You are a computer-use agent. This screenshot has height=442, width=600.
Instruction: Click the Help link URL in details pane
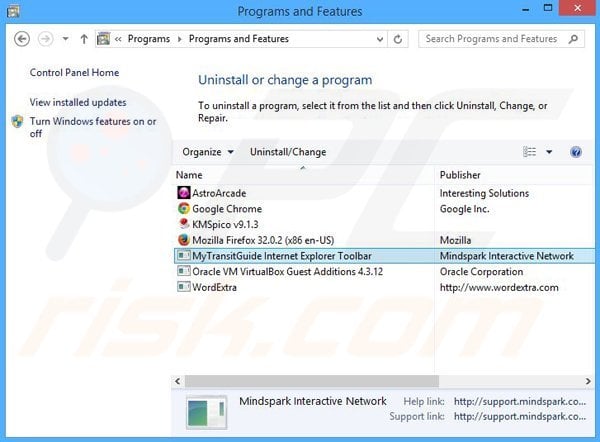coord(520,401)
